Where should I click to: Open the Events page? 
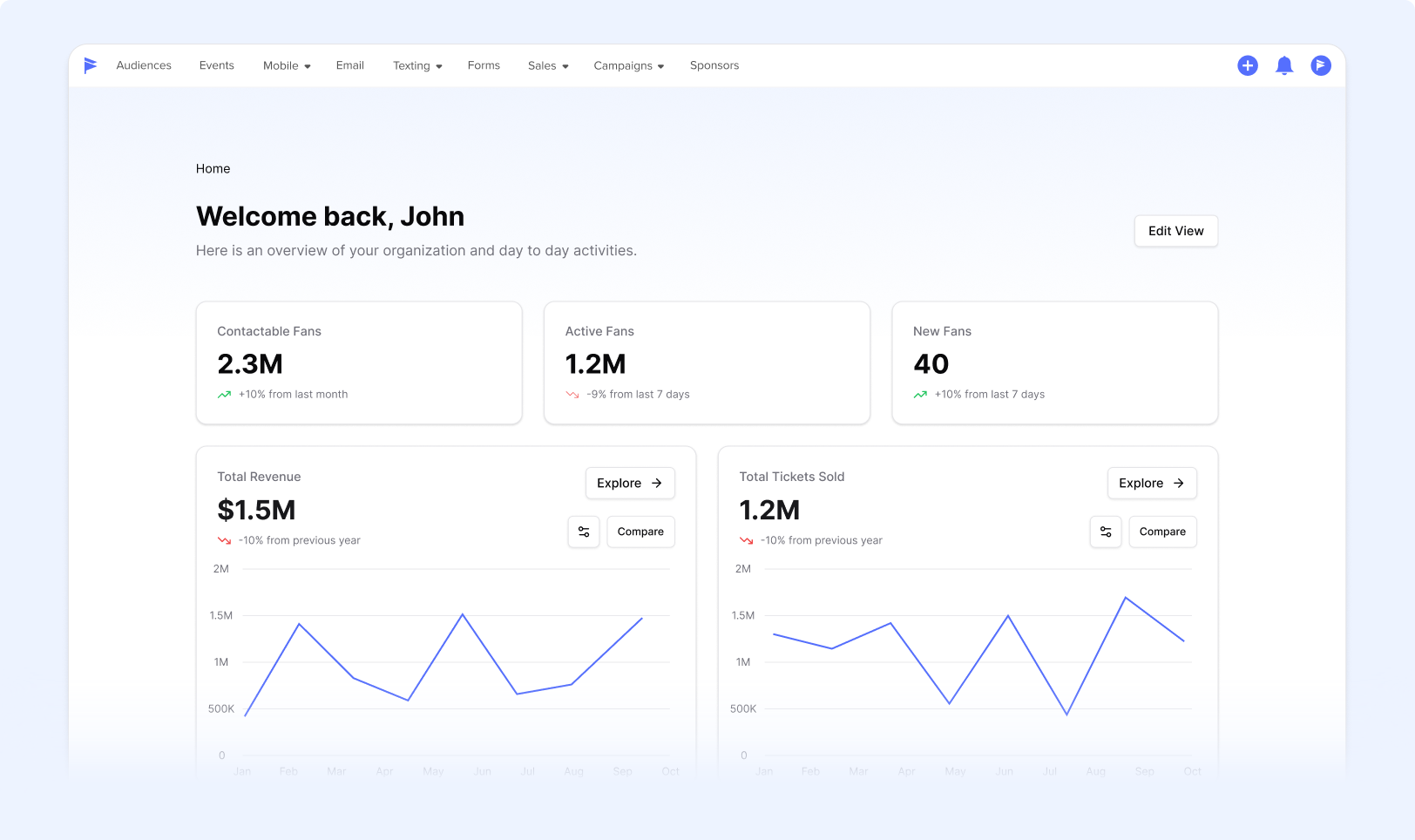tap(217, 65)
